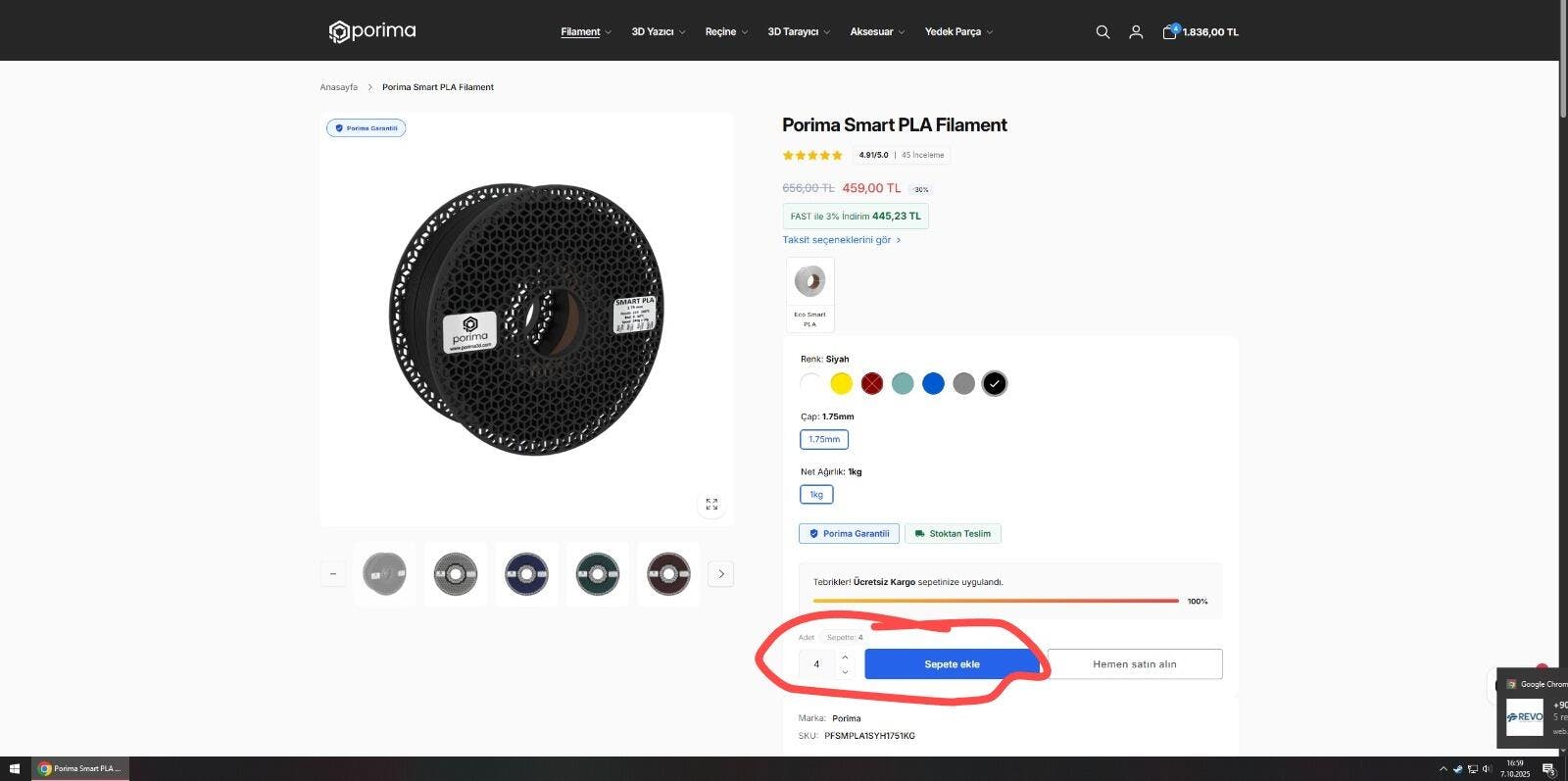This screenshot has height=781, width=1568.
Task: Open the shopping cart icon
Action: pyautogui.click(x=1169, y=32)
